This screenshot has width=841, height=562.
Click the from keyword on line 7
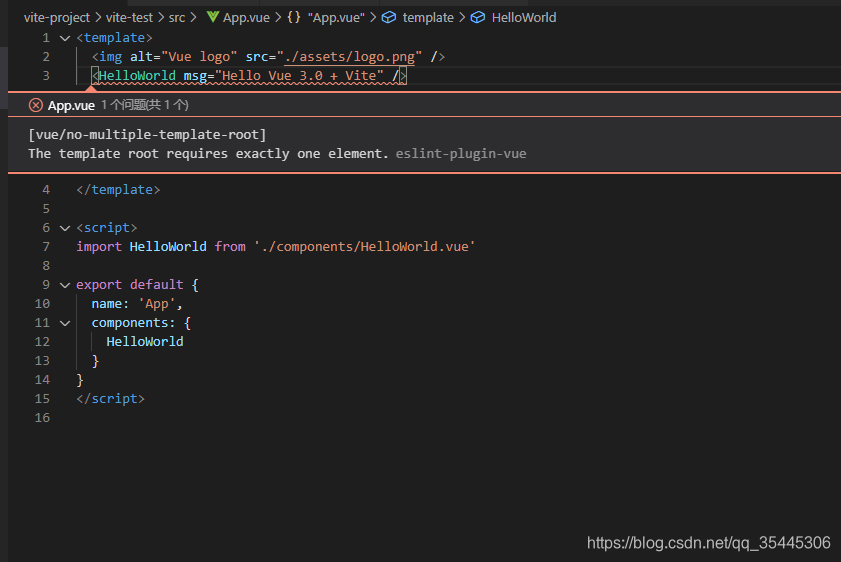(230, 247)
